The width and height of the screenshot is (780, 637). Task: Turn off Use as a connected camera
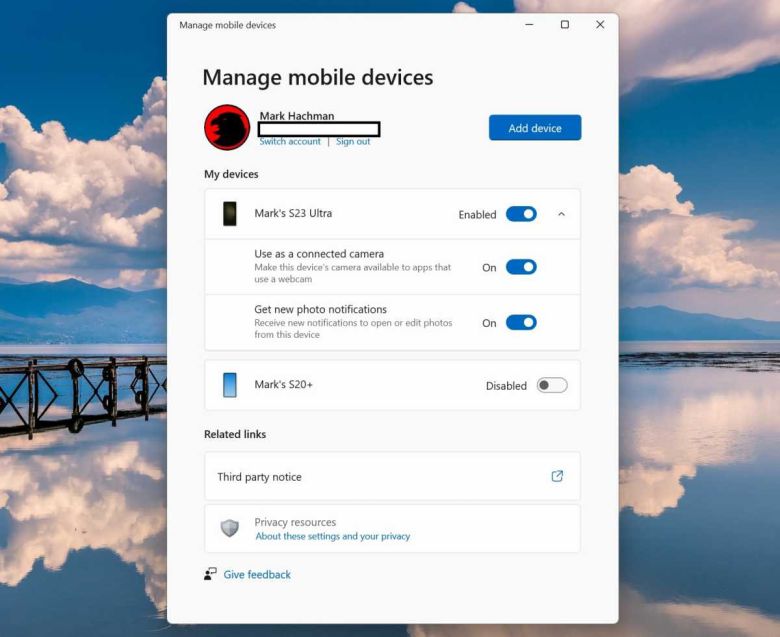(x=521, y=267)
